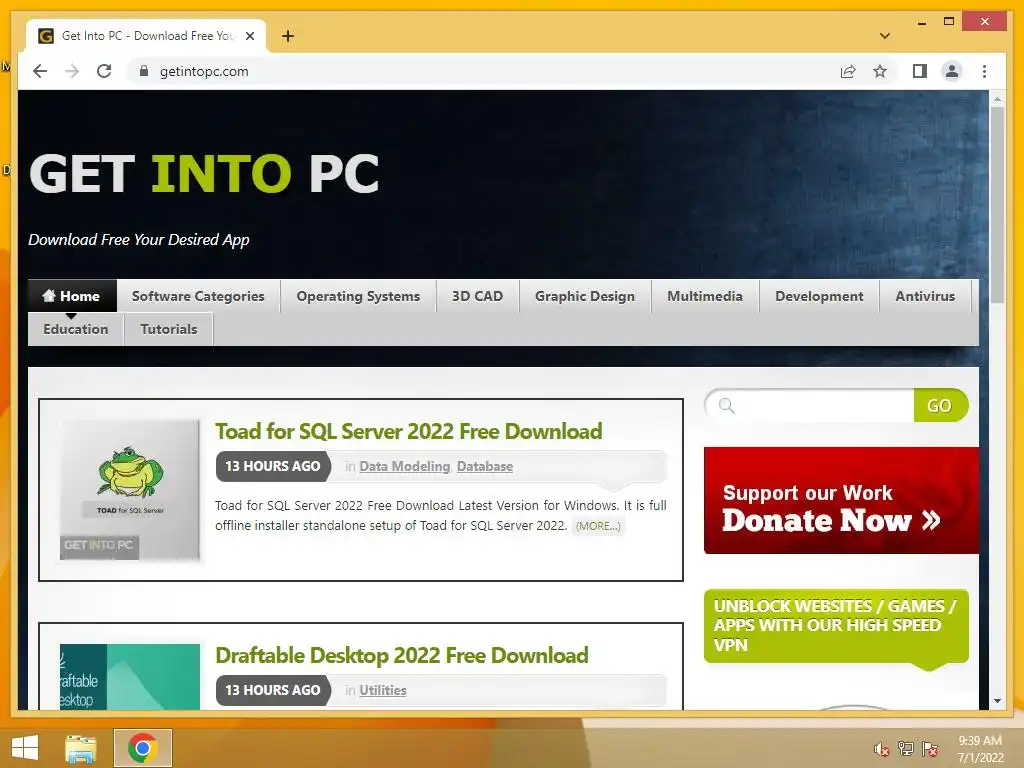
Task: Open the Chrome profile avatar
Action: pos(952,71)
